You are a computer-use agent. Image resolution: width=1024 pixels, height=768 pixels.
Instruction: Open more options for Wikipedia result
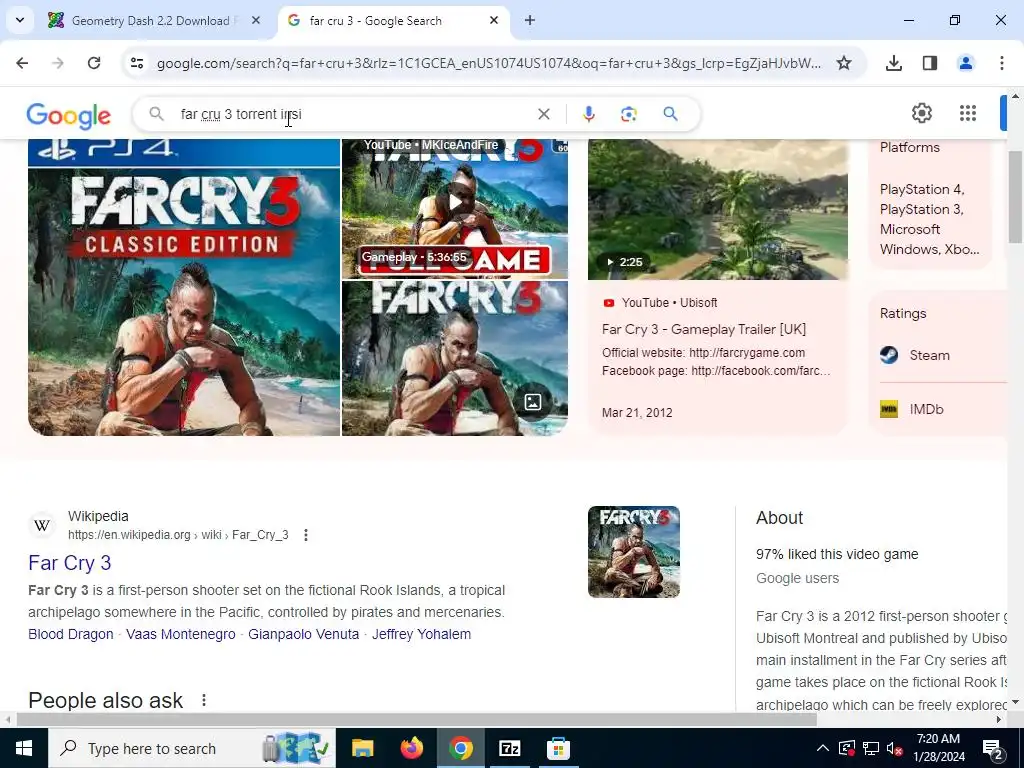pos(306,535)
